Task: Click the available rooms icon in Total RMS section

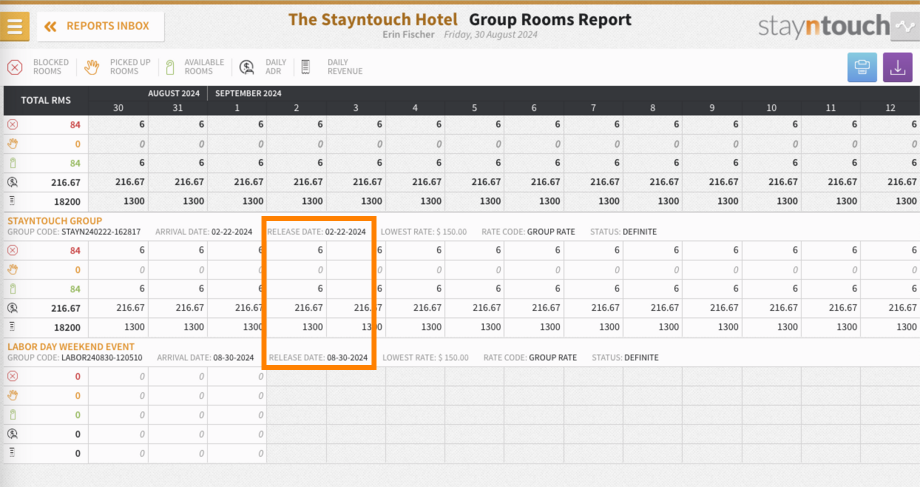Action: tap(12, 163)
